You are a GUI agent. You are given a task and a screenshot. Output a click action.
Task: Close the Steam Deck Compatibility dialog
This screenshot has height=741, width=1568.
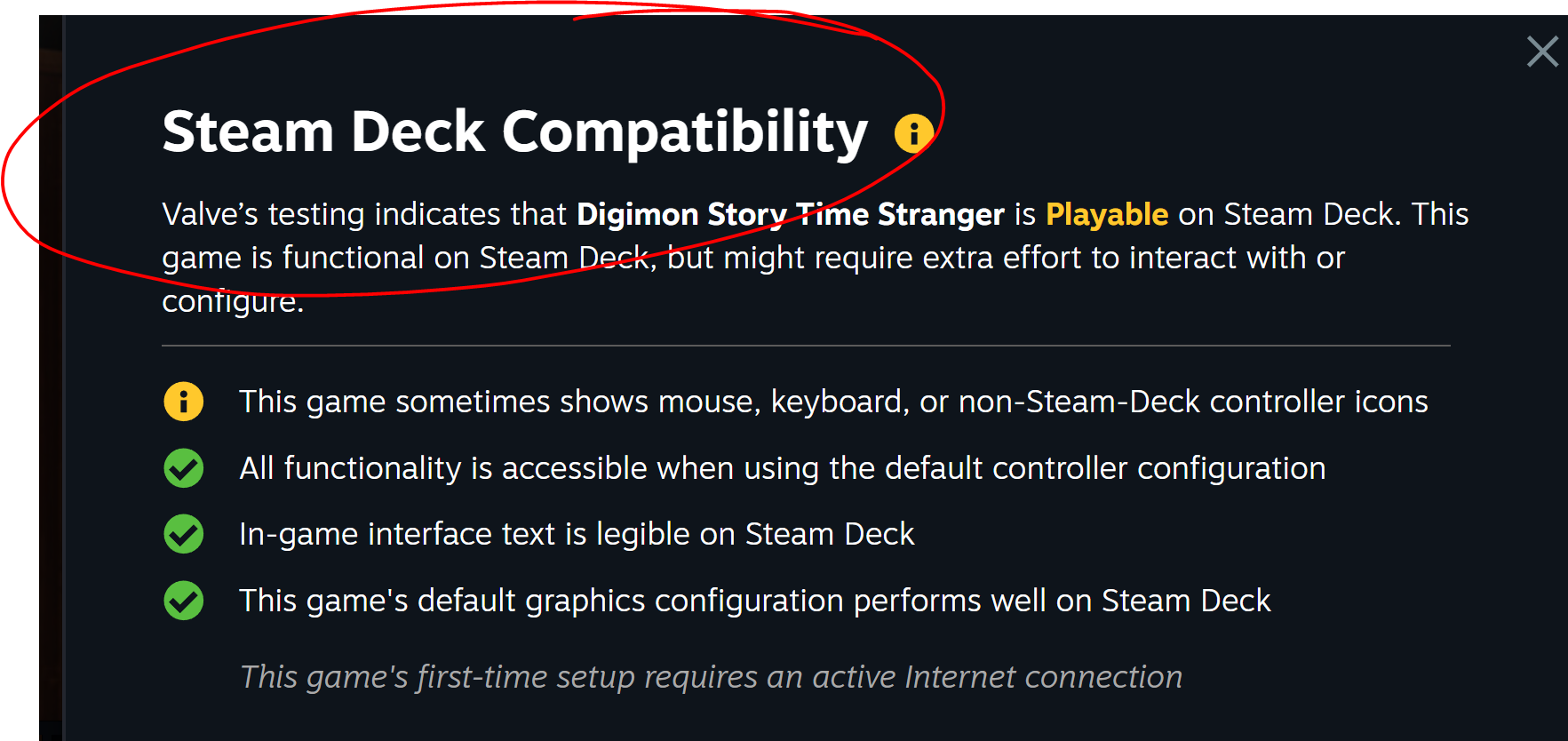click(1542, 52)
